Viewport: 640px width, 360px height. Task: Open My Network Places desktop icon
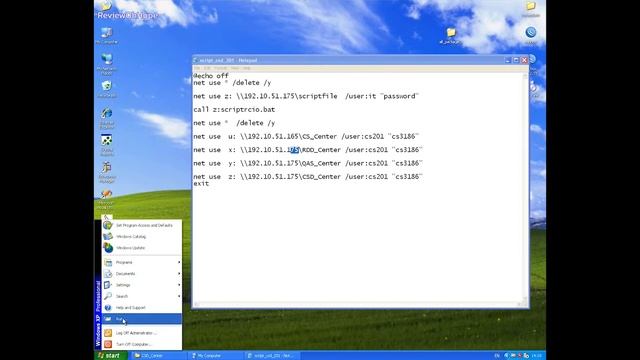pyautogui.click(x=107, y=64)
